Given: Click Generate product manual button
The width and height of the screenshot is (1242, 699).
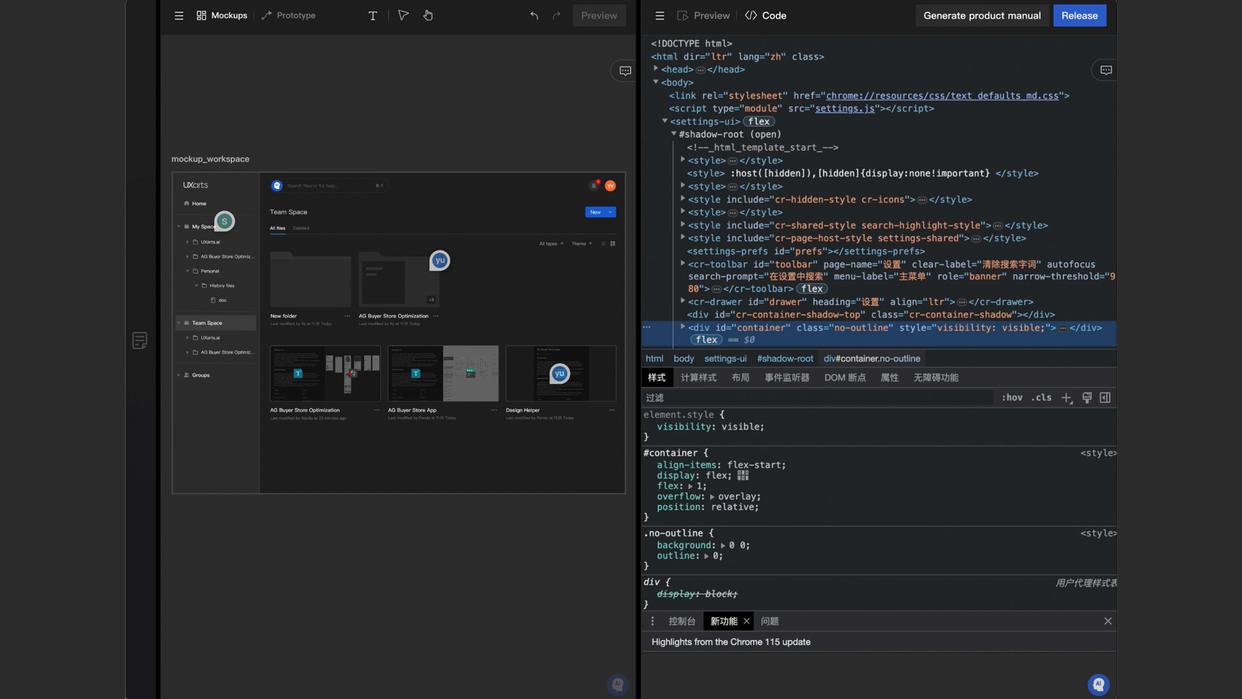Looking at the screenshot, I should pos(982,15).
